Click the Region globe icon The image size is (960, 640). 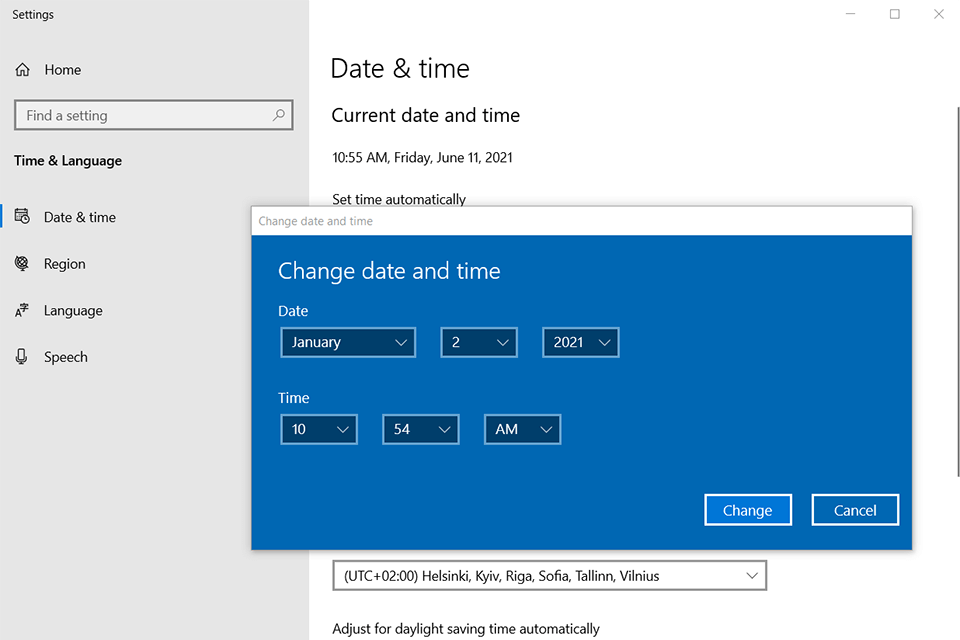22,264
